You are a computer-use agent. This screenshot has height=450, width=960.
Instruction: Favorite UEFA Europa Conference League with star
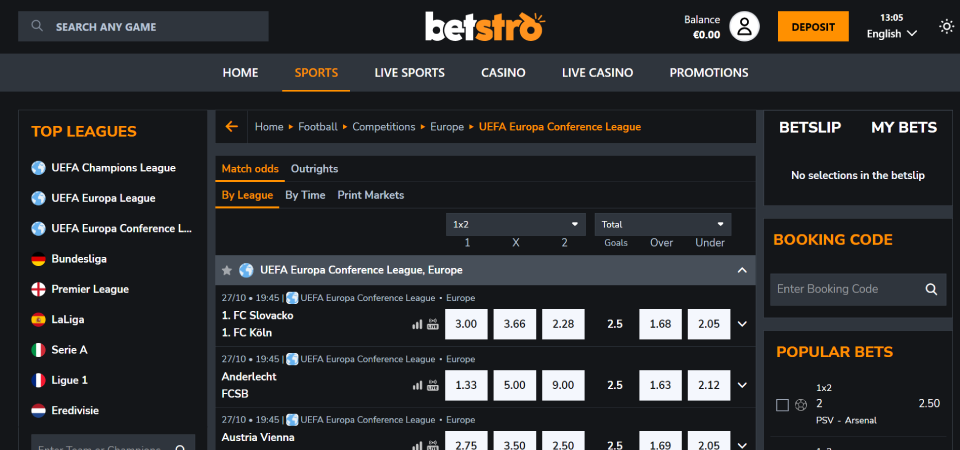tap(227, 270)
